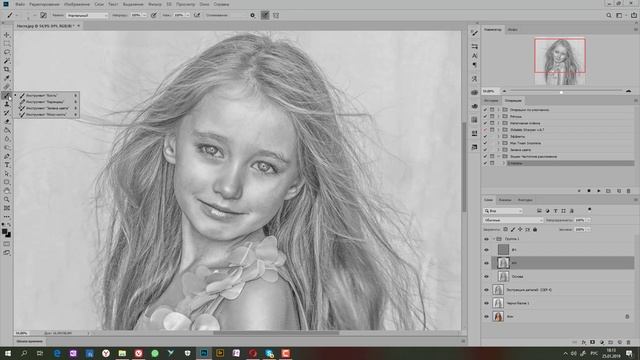
Task: Select the Карандаш tool in flyout
Action: coord(46,102)
